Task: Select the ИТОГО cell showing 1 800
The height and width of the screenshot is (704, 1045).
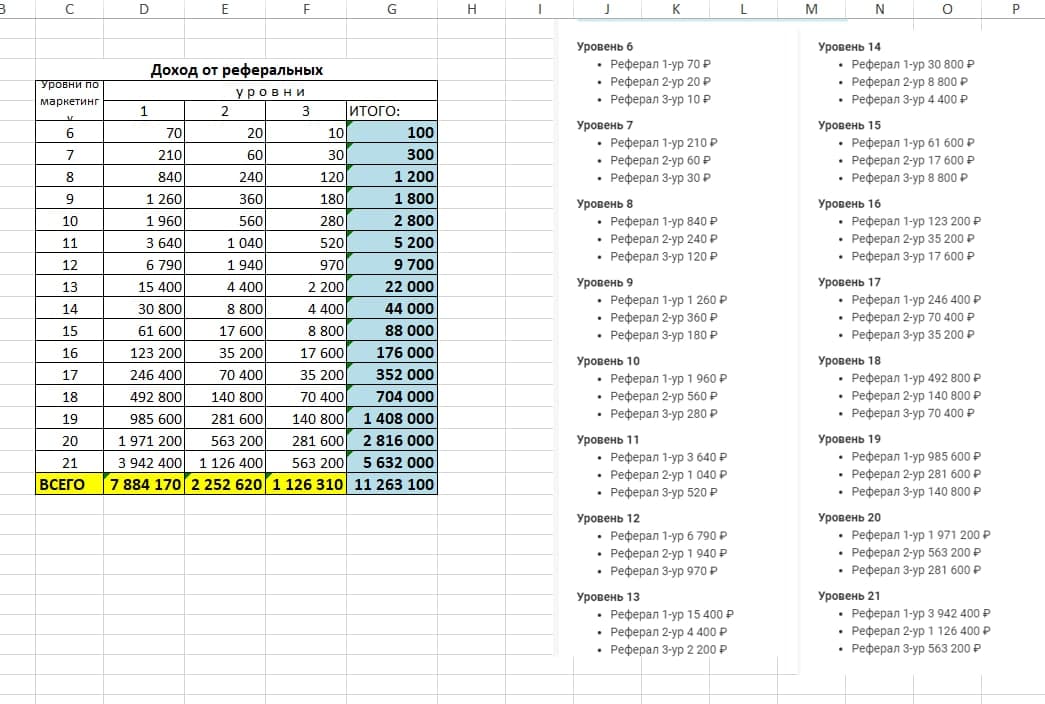Action: click(392, 199)
